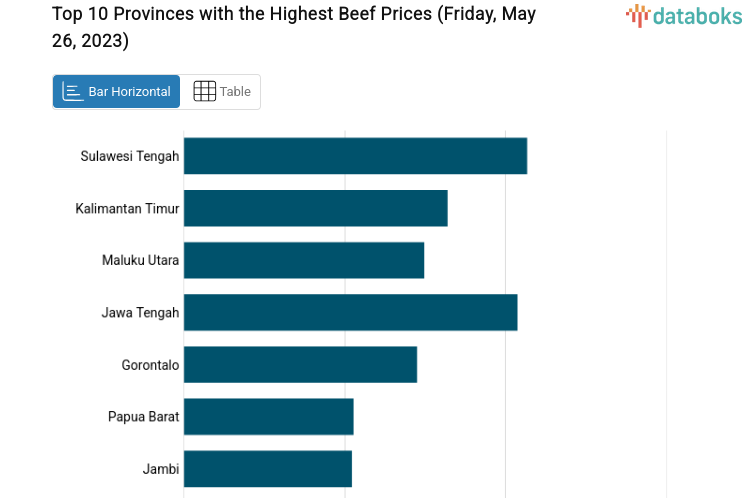This screenshot has height=498, width=753.
Task: Click the table grid icon
Action: 204,92
